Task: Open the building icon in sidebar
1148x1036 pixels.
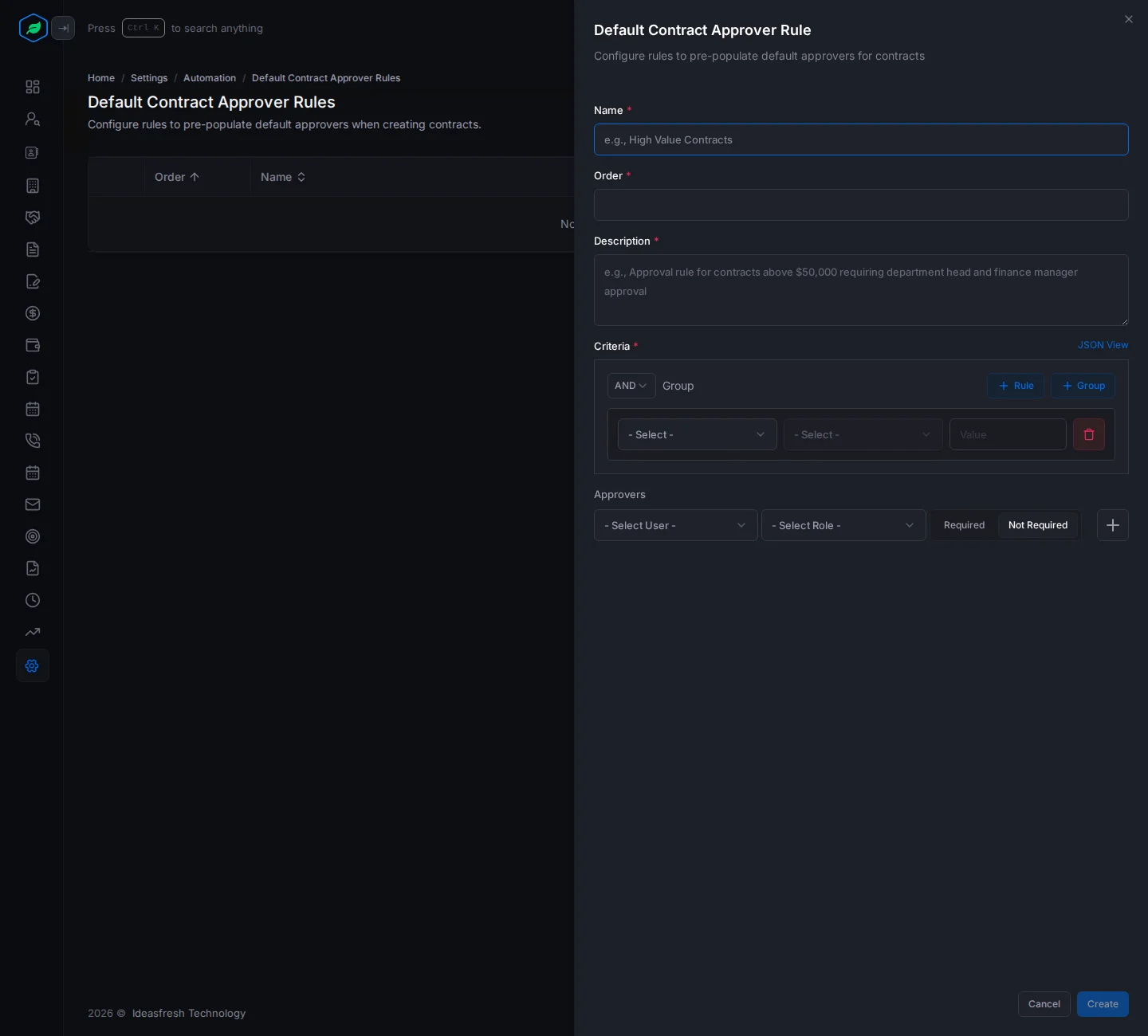Action: point(33,186)
